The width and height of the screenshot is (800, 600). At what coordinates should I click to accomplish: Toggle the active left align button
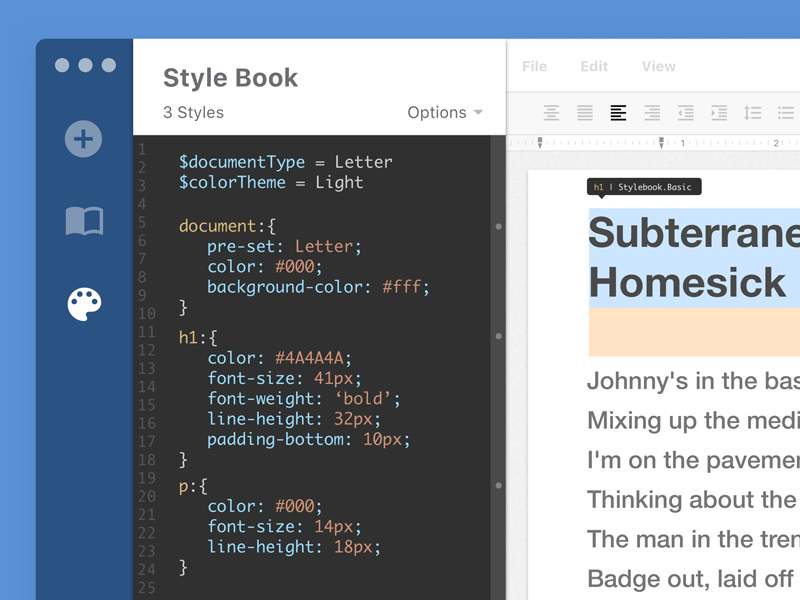coord(618,113)
